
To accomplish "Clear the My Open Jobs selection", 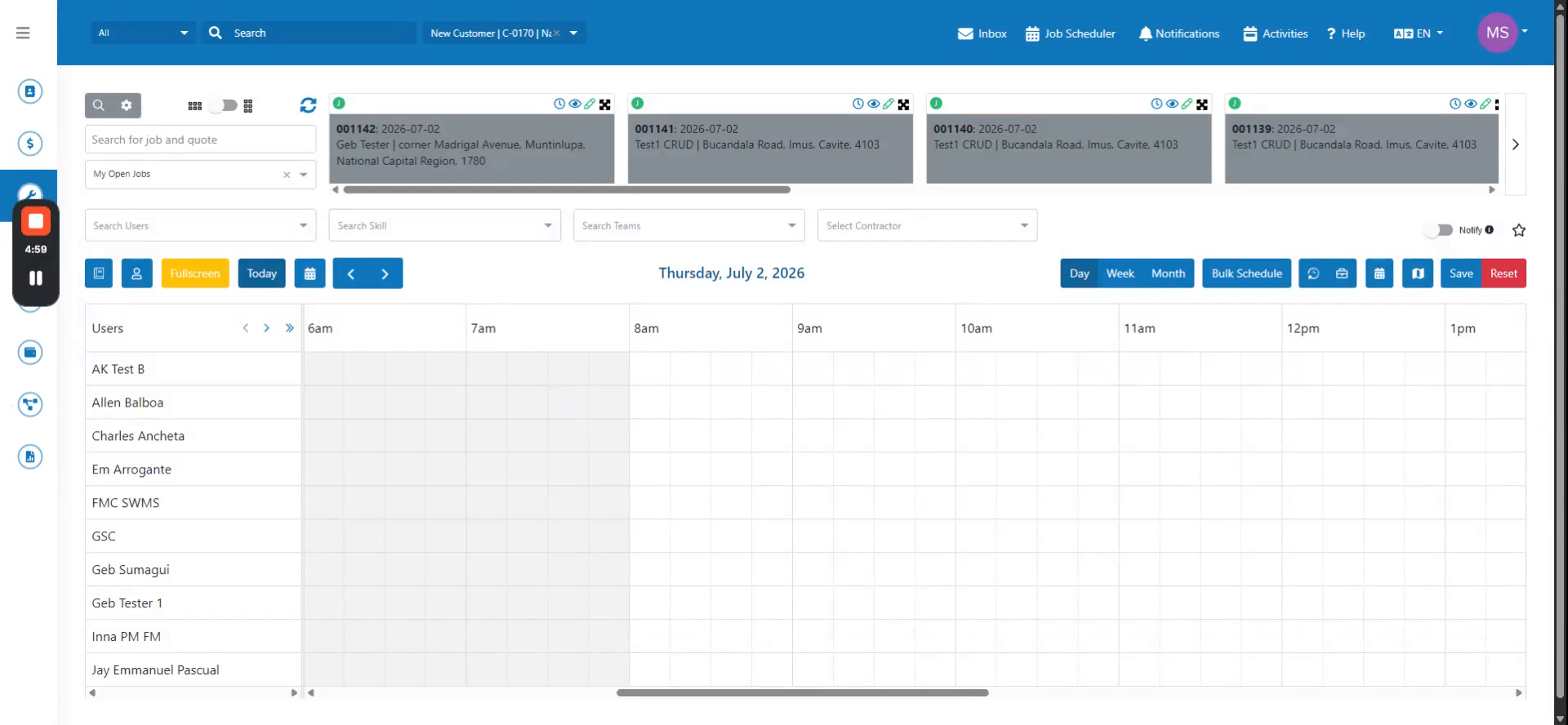I will pos(287,175).
